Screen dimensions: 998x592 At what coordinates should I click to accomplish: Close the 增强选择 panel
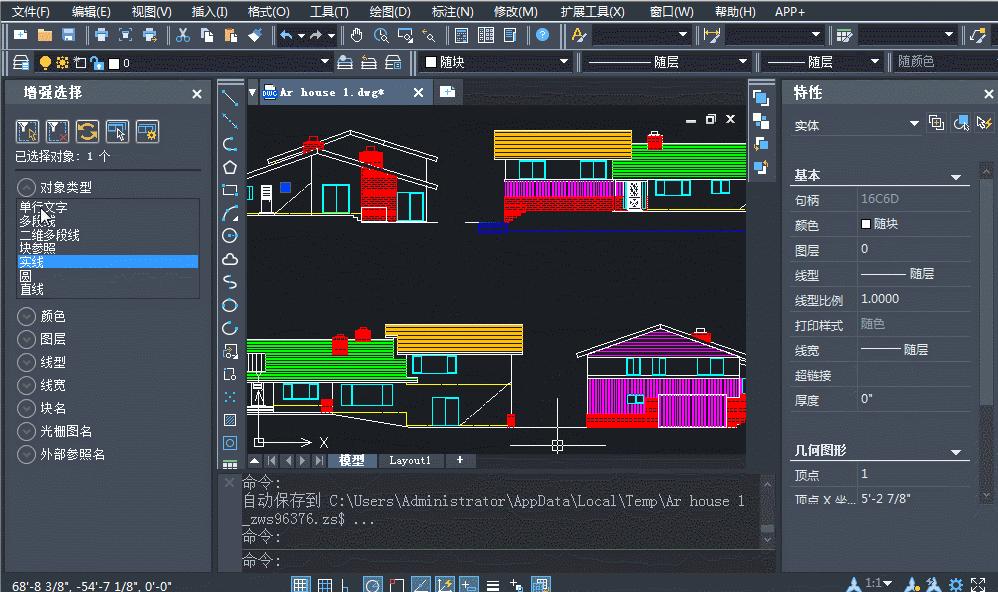pos(197,94)
